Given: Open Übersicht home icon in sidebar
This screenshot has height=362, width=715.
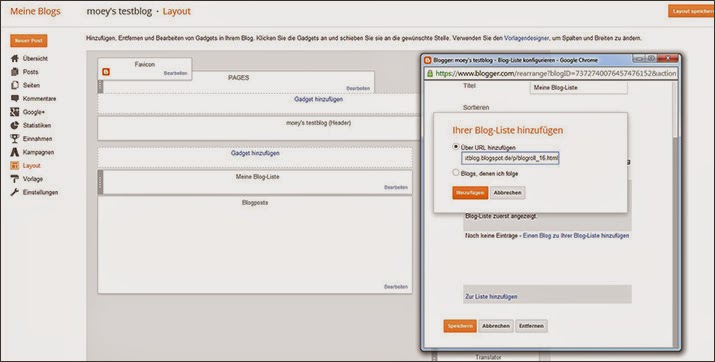Looking at the screenshot, I should [x=15, y=58].
